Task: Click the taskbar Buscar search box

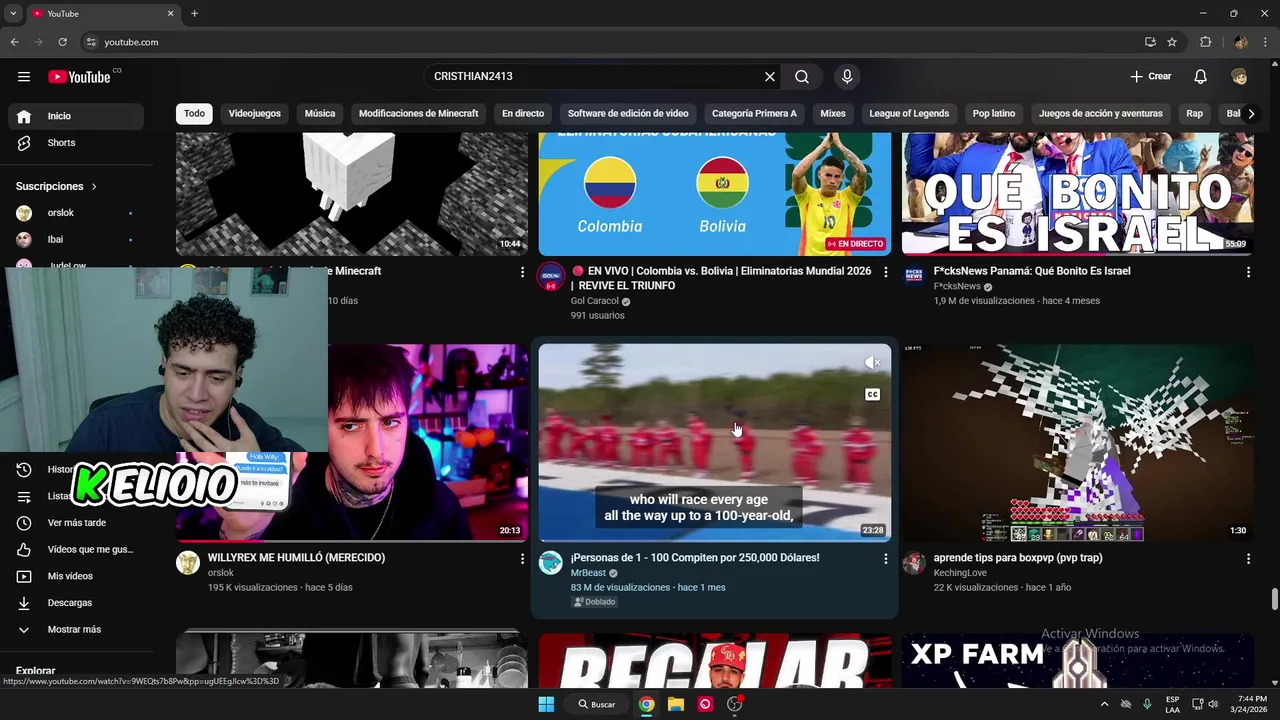Action: pos(596,704)
